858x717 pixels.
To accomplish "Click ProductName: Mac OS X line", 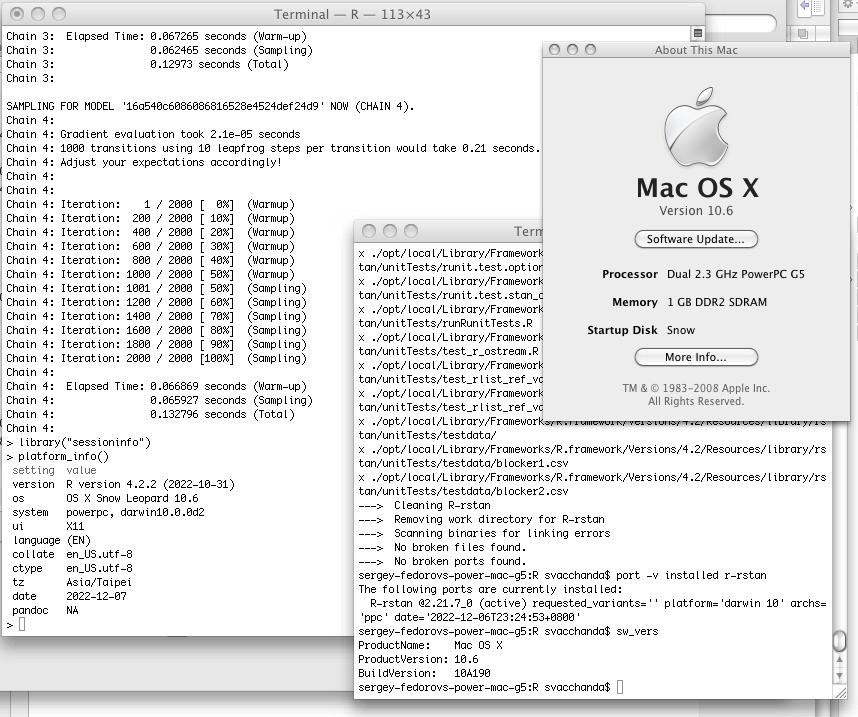I will pos(431,645).
